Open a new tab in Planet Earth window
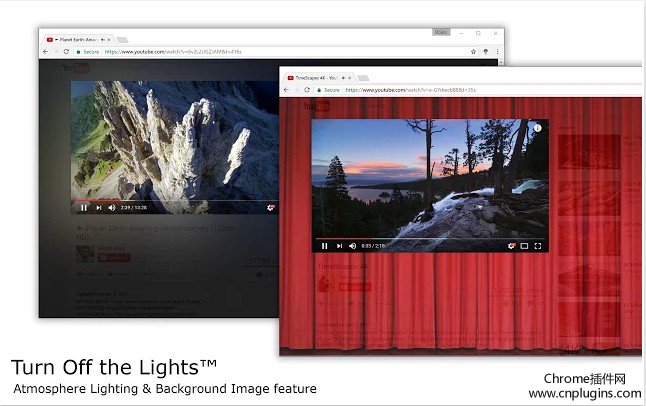This screenshot has height=406, width=646. click(122, 40)
